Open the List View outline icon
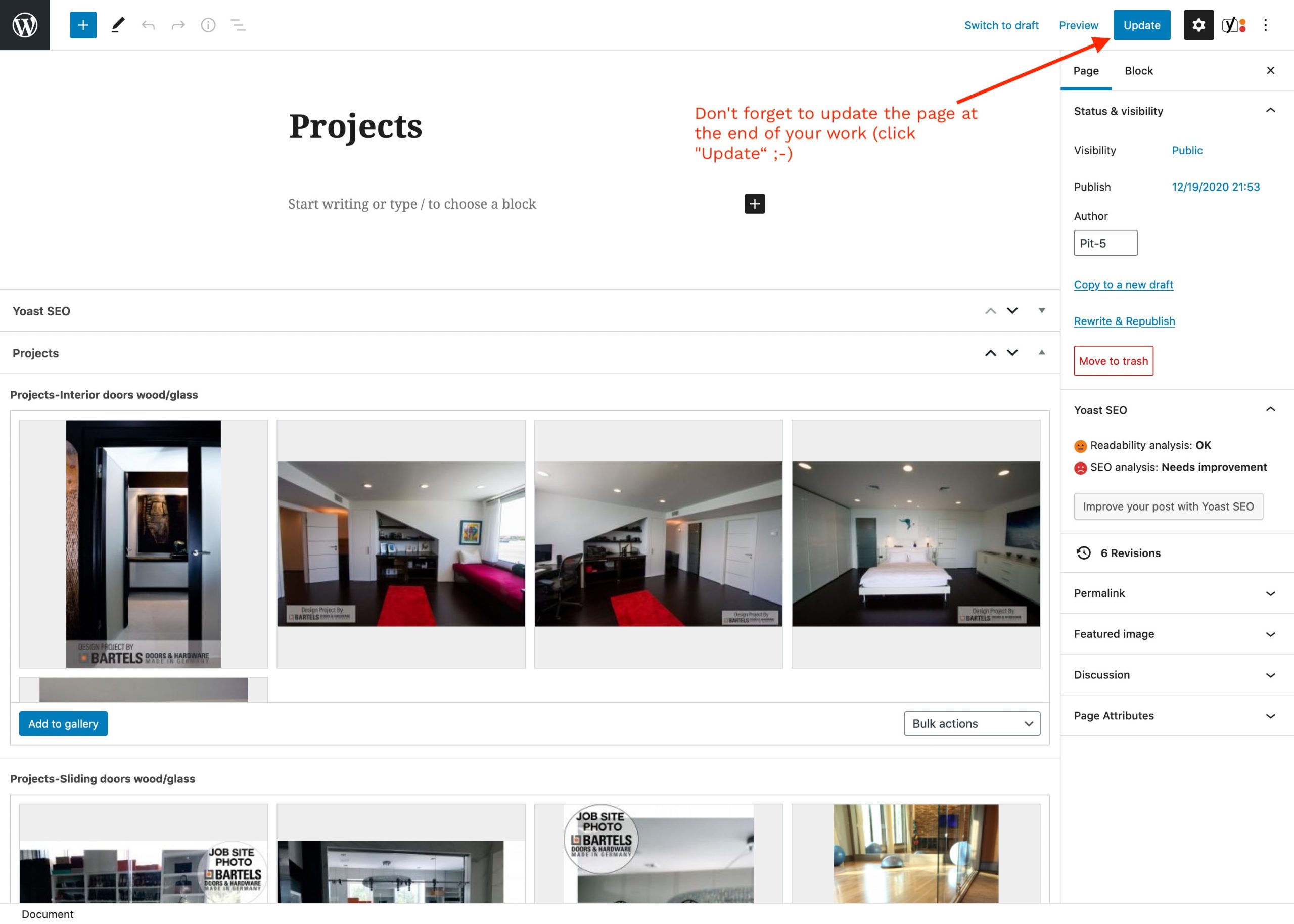This screenshot has width=1294, height=924. [x=238, y=25]
